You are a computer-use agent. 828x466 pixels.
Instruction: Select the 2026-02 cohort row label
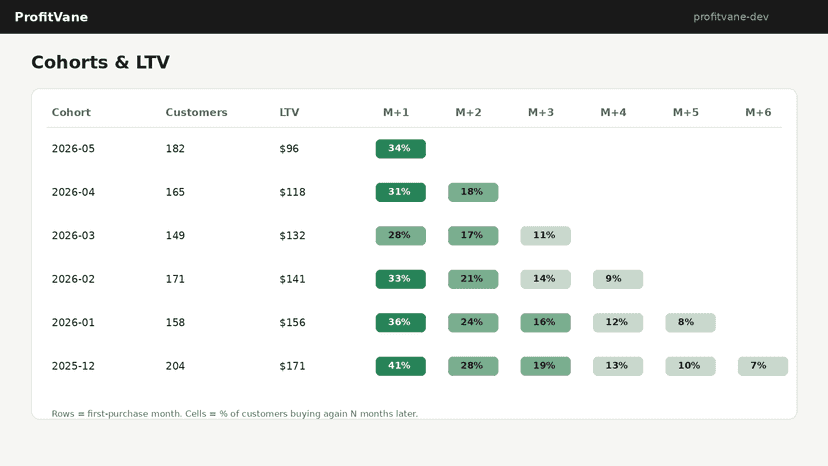[73, 279]
